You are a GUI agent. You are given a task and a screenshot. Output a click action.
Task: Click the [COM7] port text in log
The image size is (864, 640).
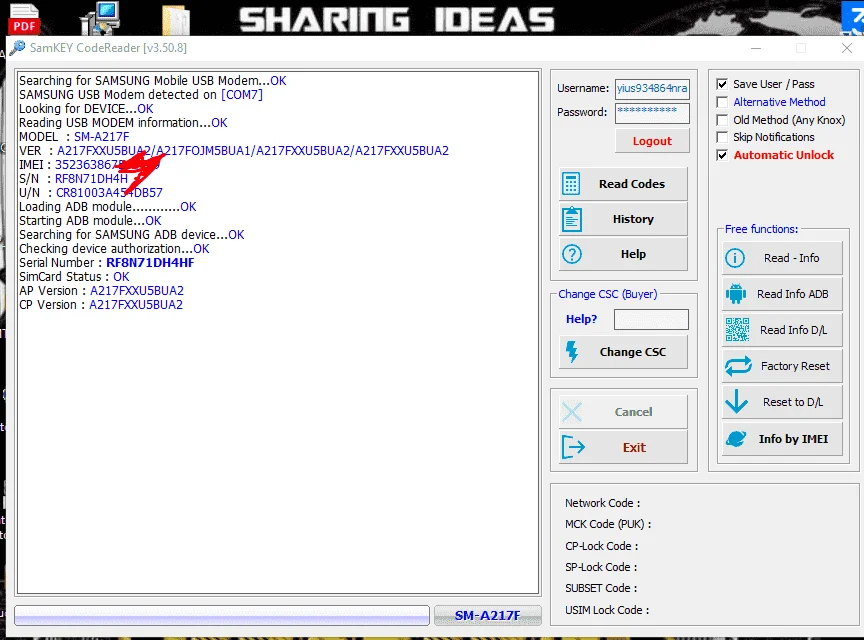point(241,95)
